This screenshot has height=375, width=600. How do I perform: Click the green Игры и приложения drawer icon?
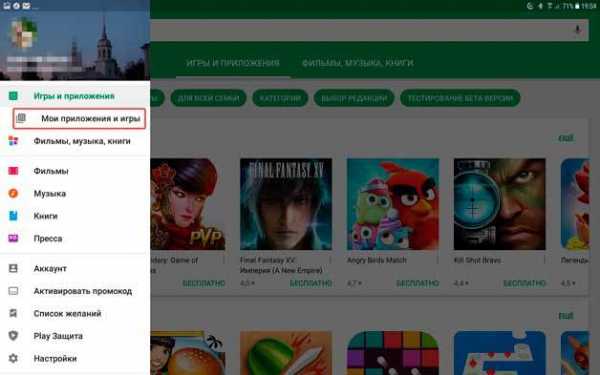pos(13,96)
